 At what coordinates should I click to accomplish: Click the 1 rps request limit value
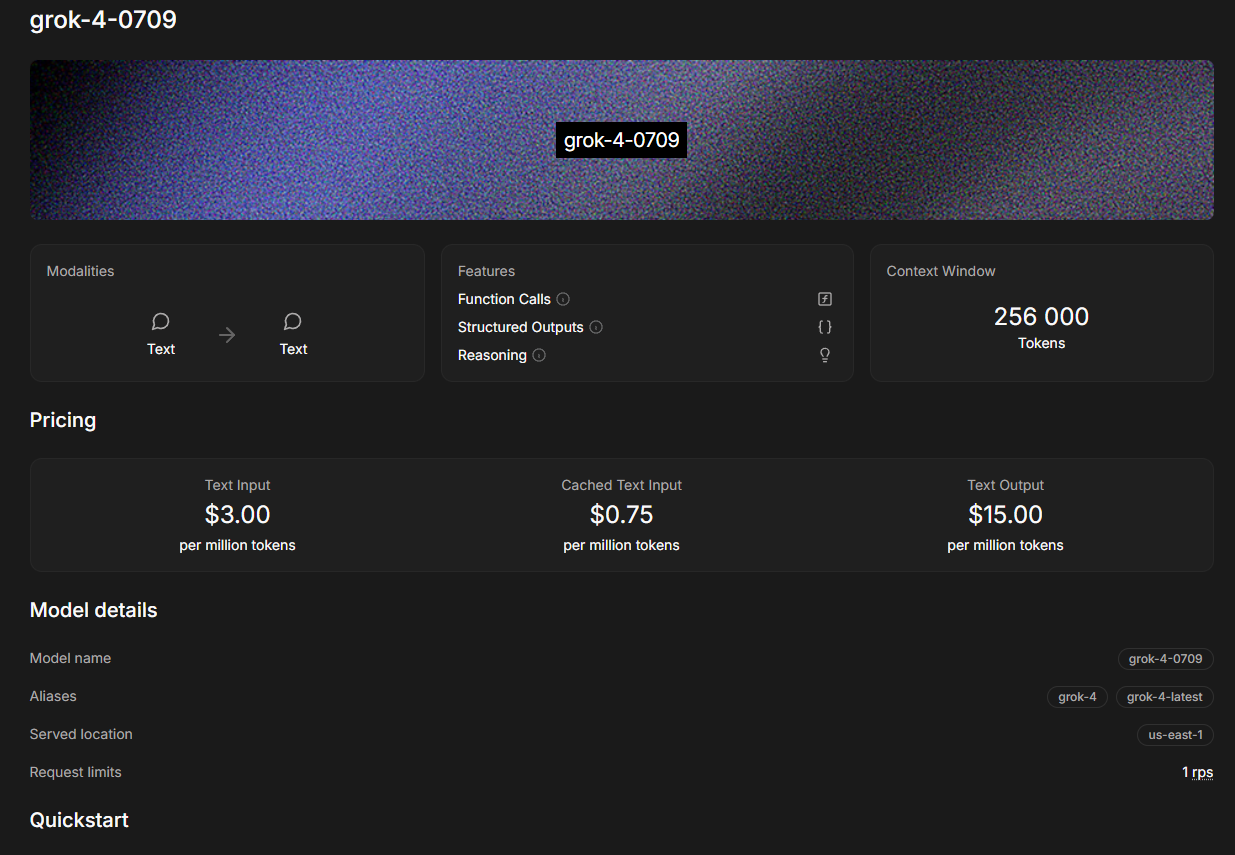click(x=1197, y=772)
